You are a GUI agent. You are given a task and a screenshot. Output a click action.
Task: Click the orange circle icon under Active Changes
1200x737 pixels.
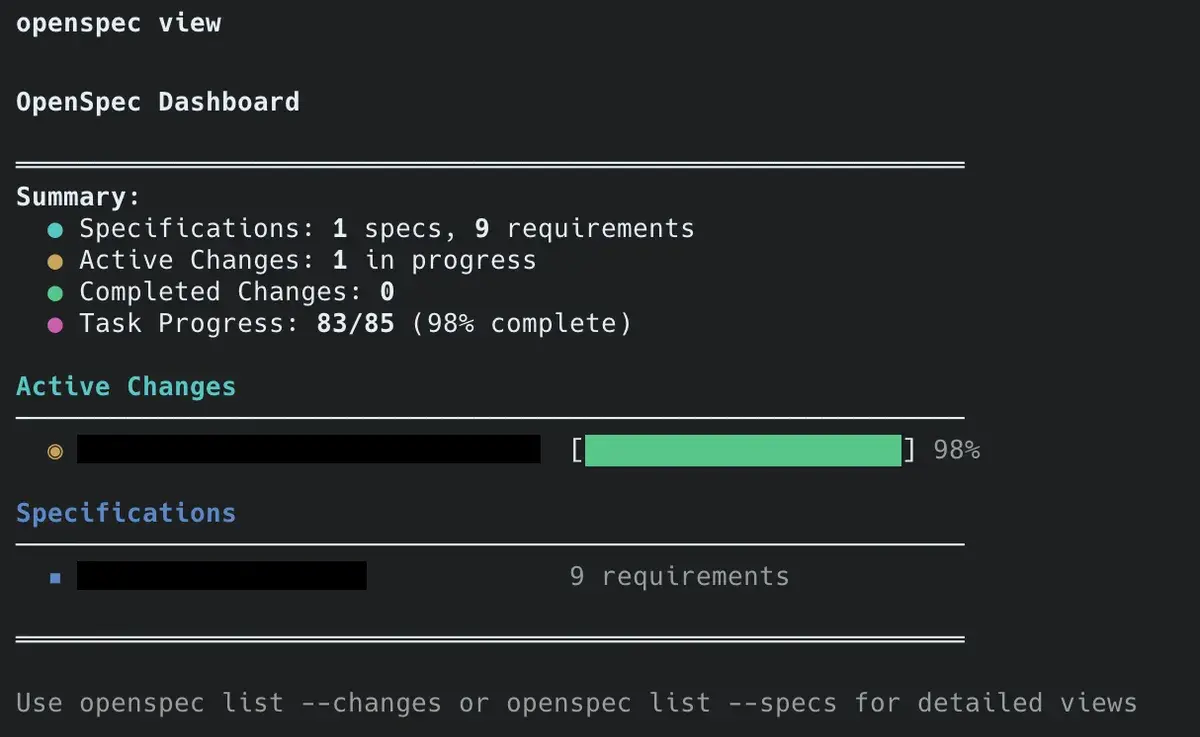pyautogui.click(x=56, y=451)
